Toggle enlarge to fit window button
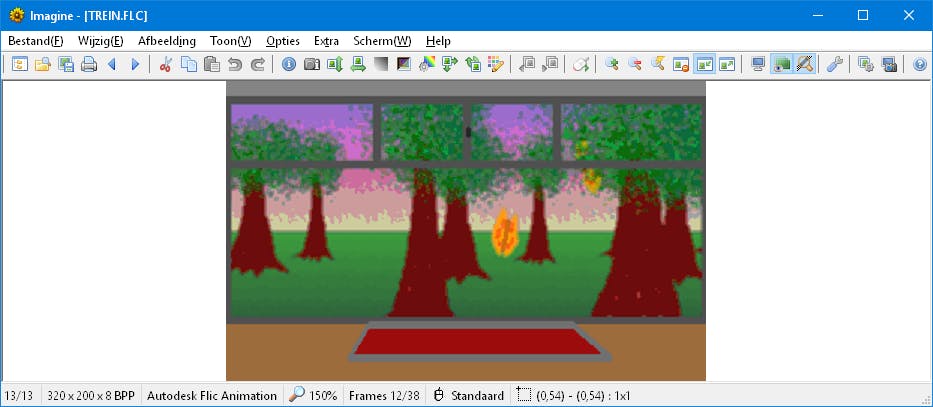This screenshot has height=407, width=933. pos(727,64)
